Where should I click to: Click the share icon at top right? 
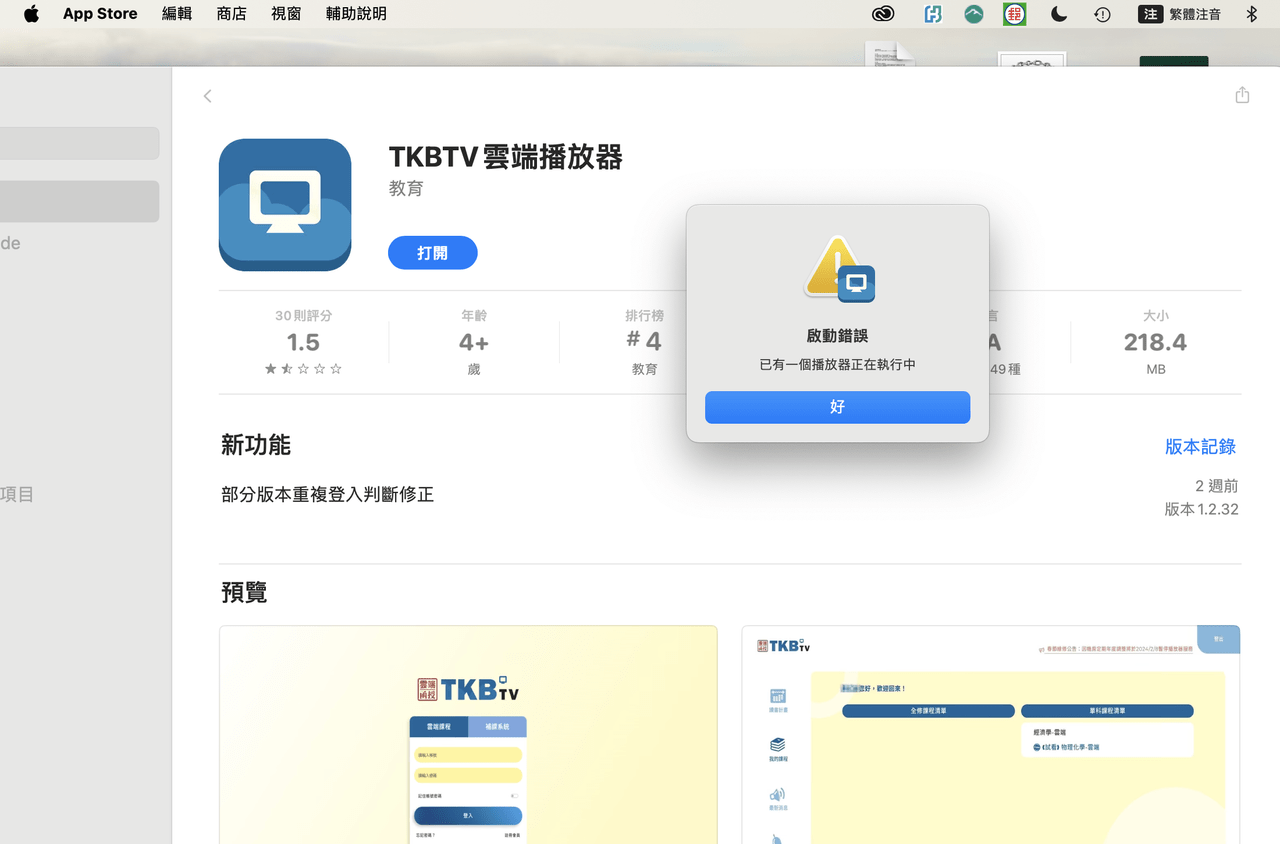(1242, 94)
